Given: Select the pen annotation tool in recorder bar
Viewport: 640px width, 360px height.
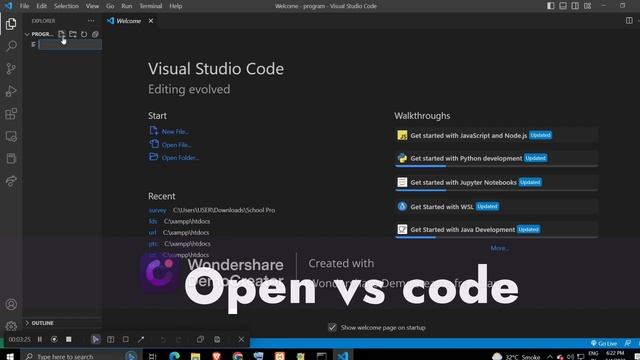Looking at the screenshot, I should 141,339.
